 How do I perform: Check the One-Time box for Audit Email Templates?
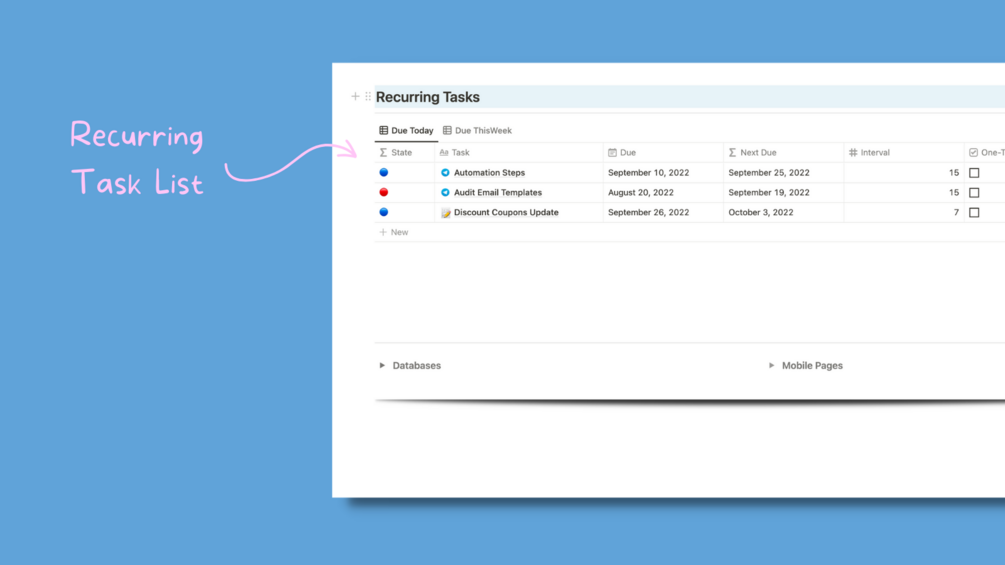pyautogui.click(x=974, y=193)
